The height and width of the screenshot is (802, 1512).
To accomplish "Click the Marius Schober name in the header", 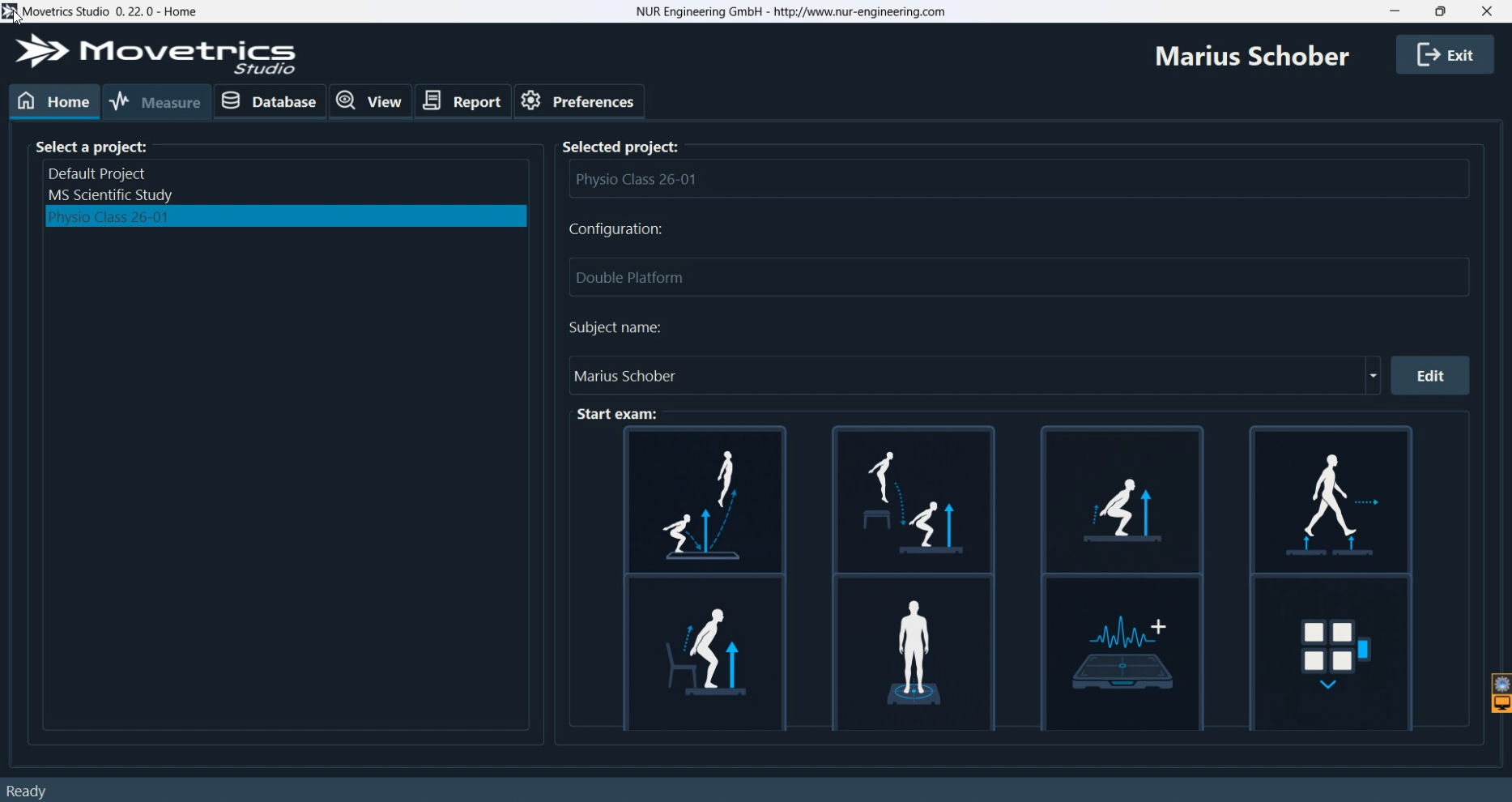I will pos(1252,56).
